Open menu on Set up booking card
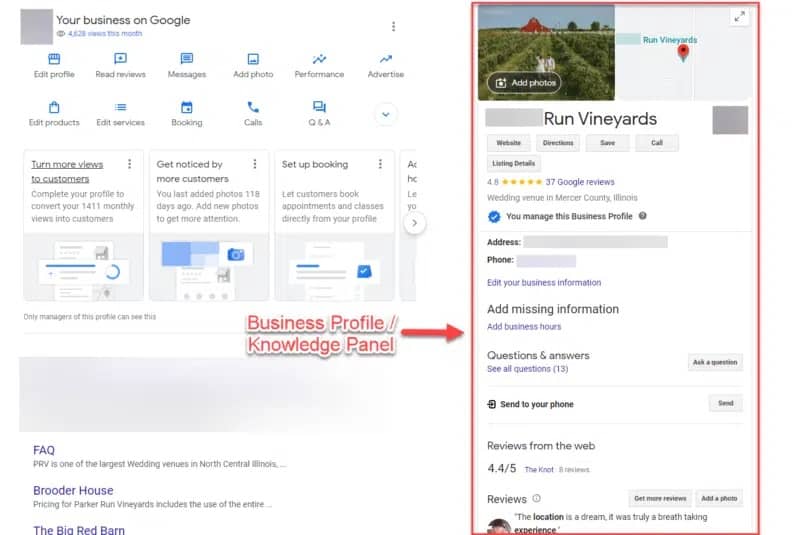This screenshot has width=800, height=535. click(x=380, y=164)
